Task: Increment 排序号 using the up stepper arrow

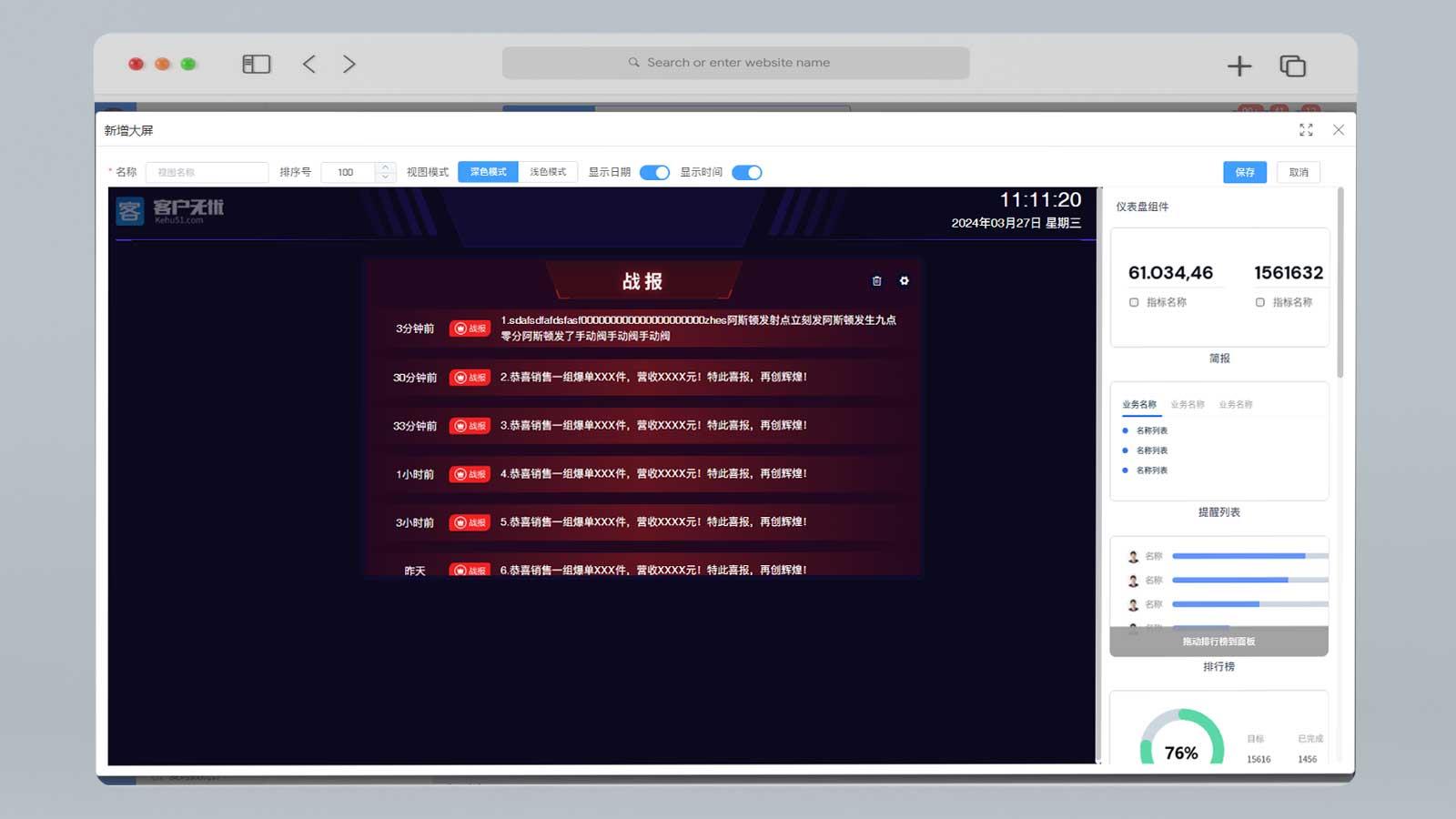Action: coord(386,167)
